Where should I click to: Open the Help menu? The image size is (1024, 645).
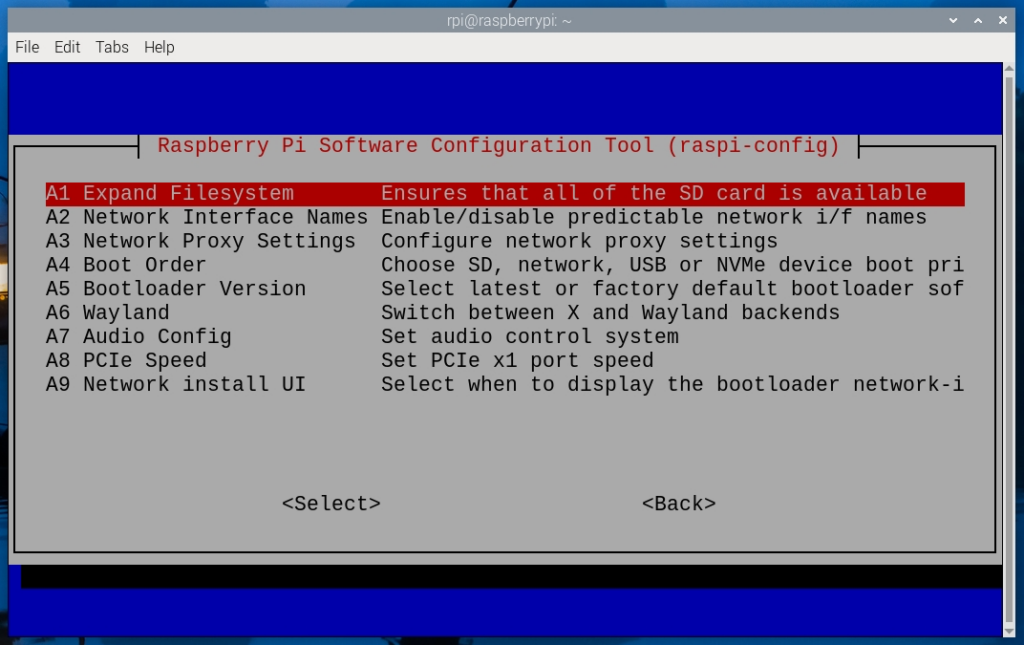coord(159,48)
